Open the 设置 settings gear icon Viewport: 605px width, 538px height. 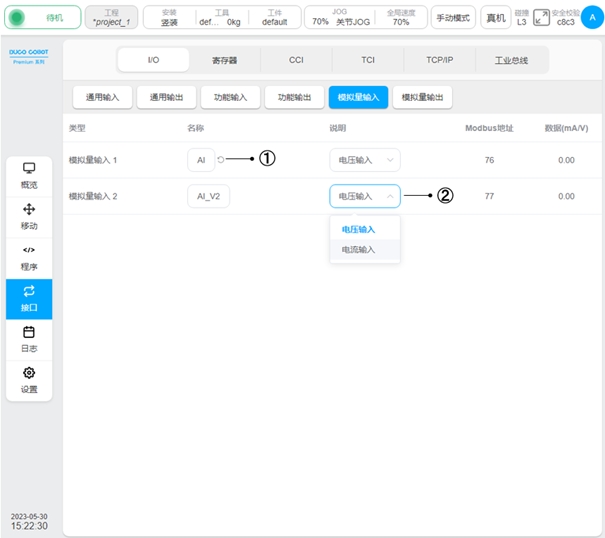pos(29,380)
